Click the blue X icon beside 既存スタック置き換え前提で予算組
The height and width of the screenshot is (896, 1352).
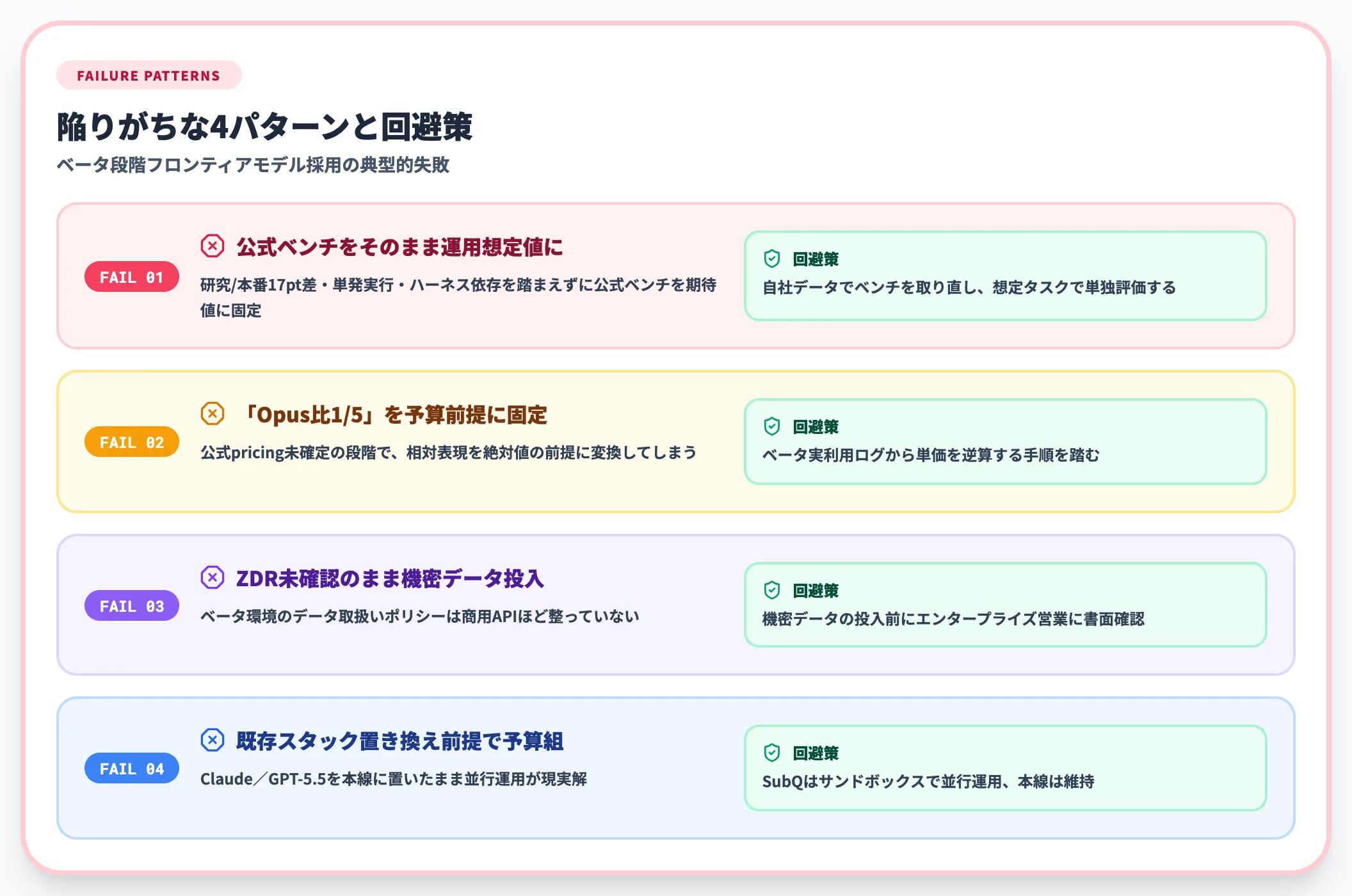click(213, 740)
